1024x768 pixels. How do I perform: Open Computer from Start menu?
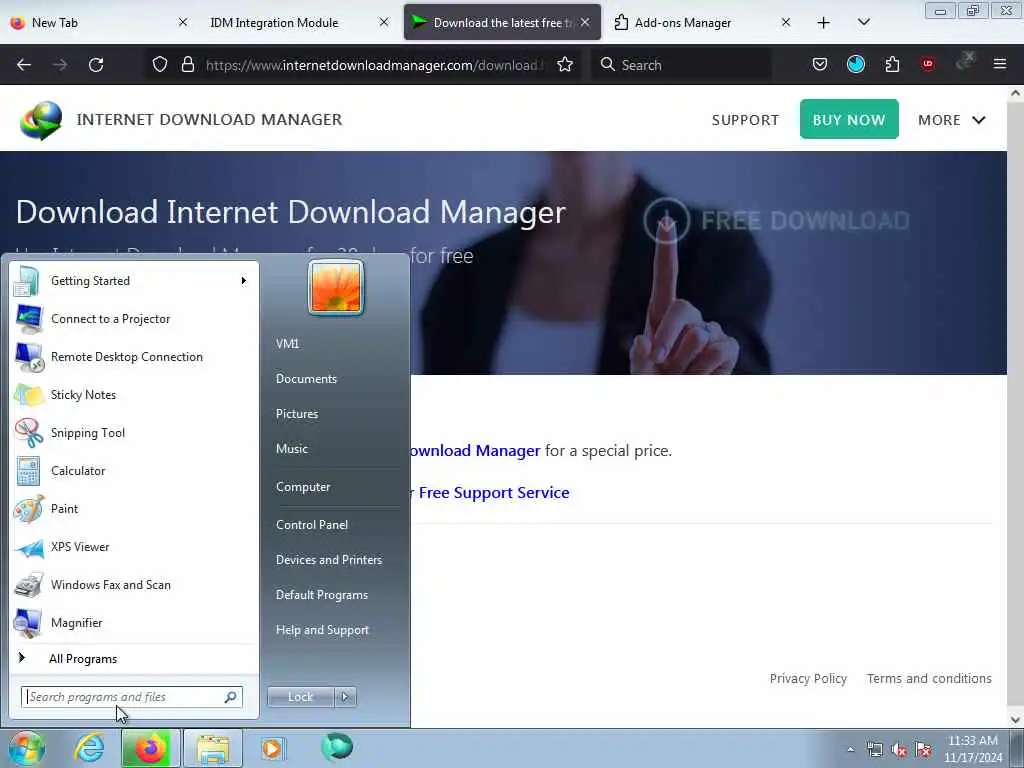(303, 487)
